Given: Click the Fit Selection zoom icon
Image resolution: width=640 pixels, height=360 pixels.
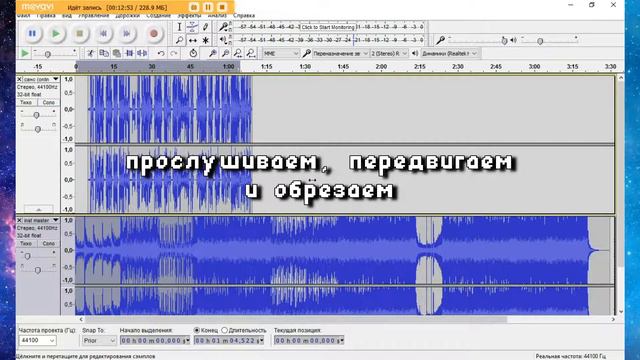Looking at the screenshot, I should point(238,53).
